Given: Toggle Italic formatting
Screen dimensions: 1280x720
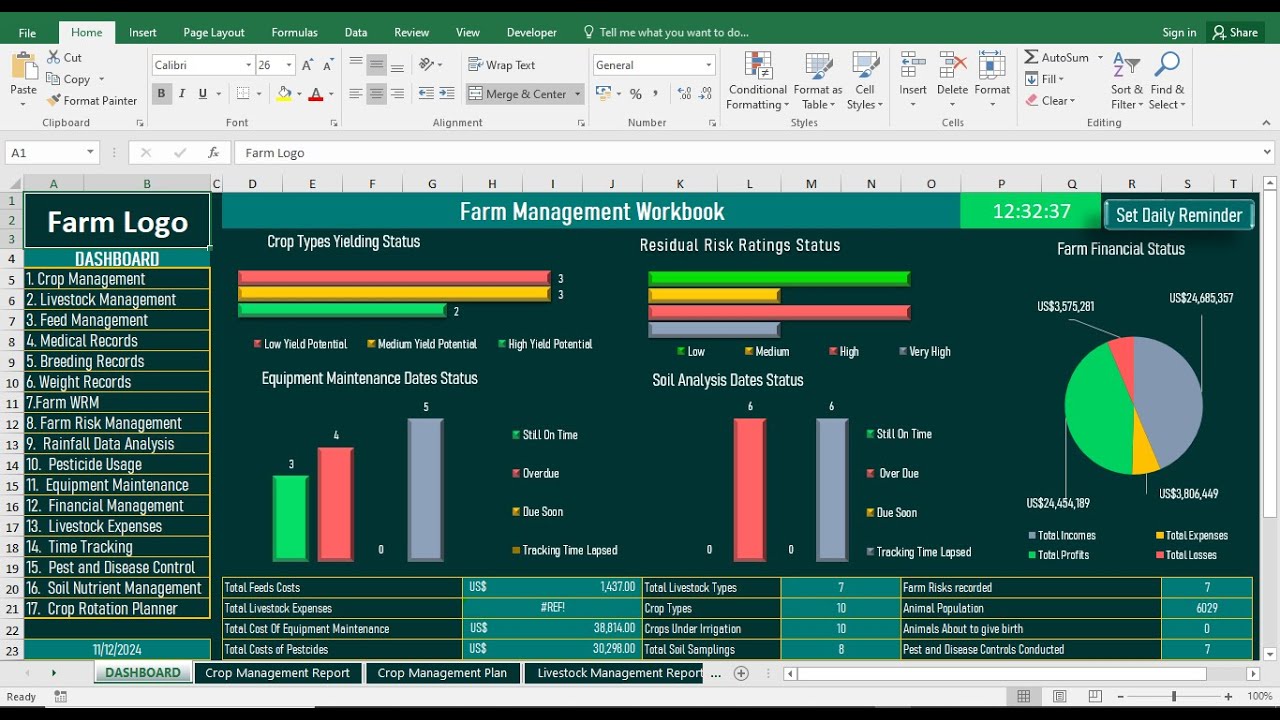Looking at the screenshot, I should coord(182,94).
